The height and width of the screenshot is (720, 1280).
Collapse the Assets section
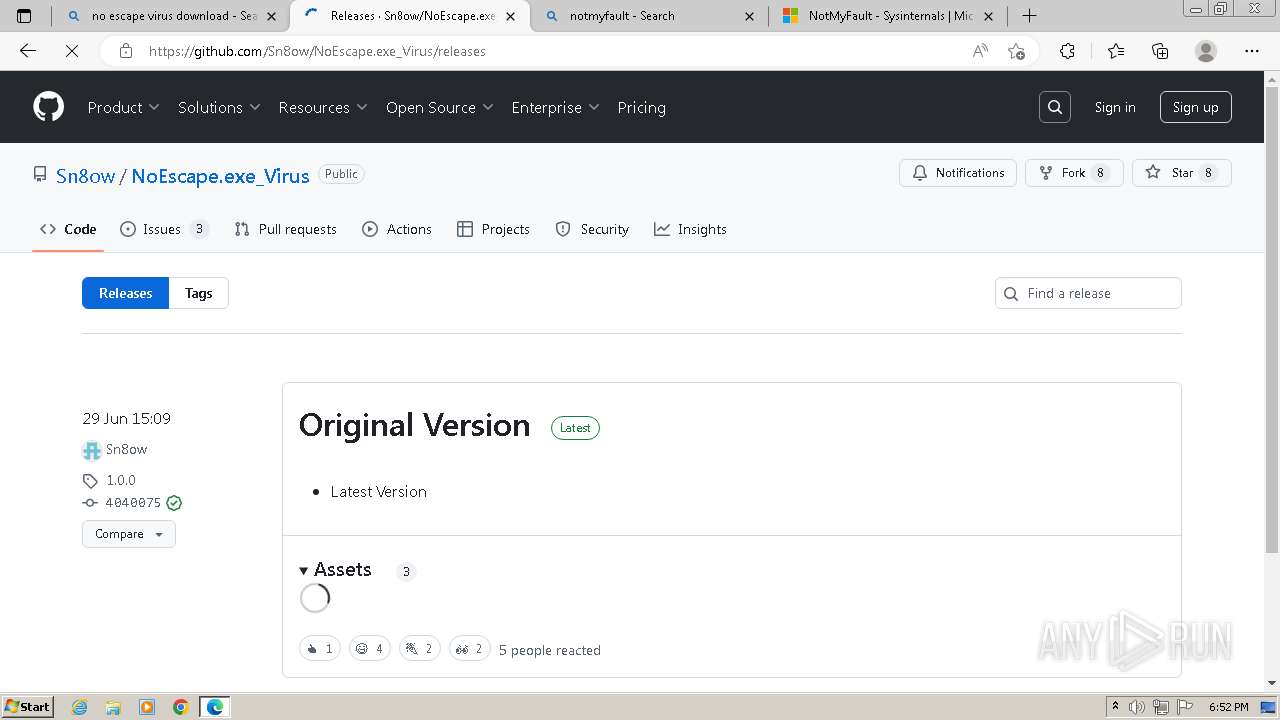point(336,570)
